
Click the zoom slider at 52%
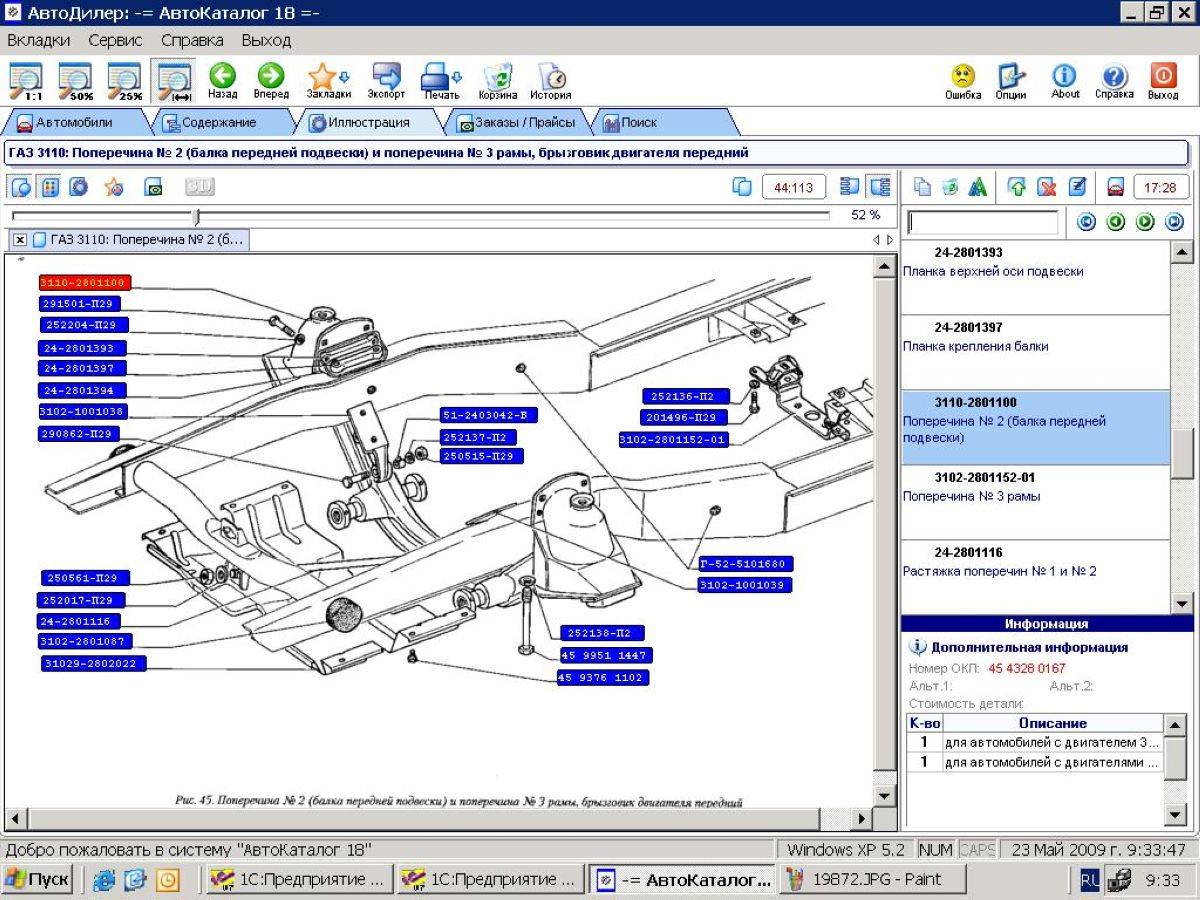(x=197, y=216)
